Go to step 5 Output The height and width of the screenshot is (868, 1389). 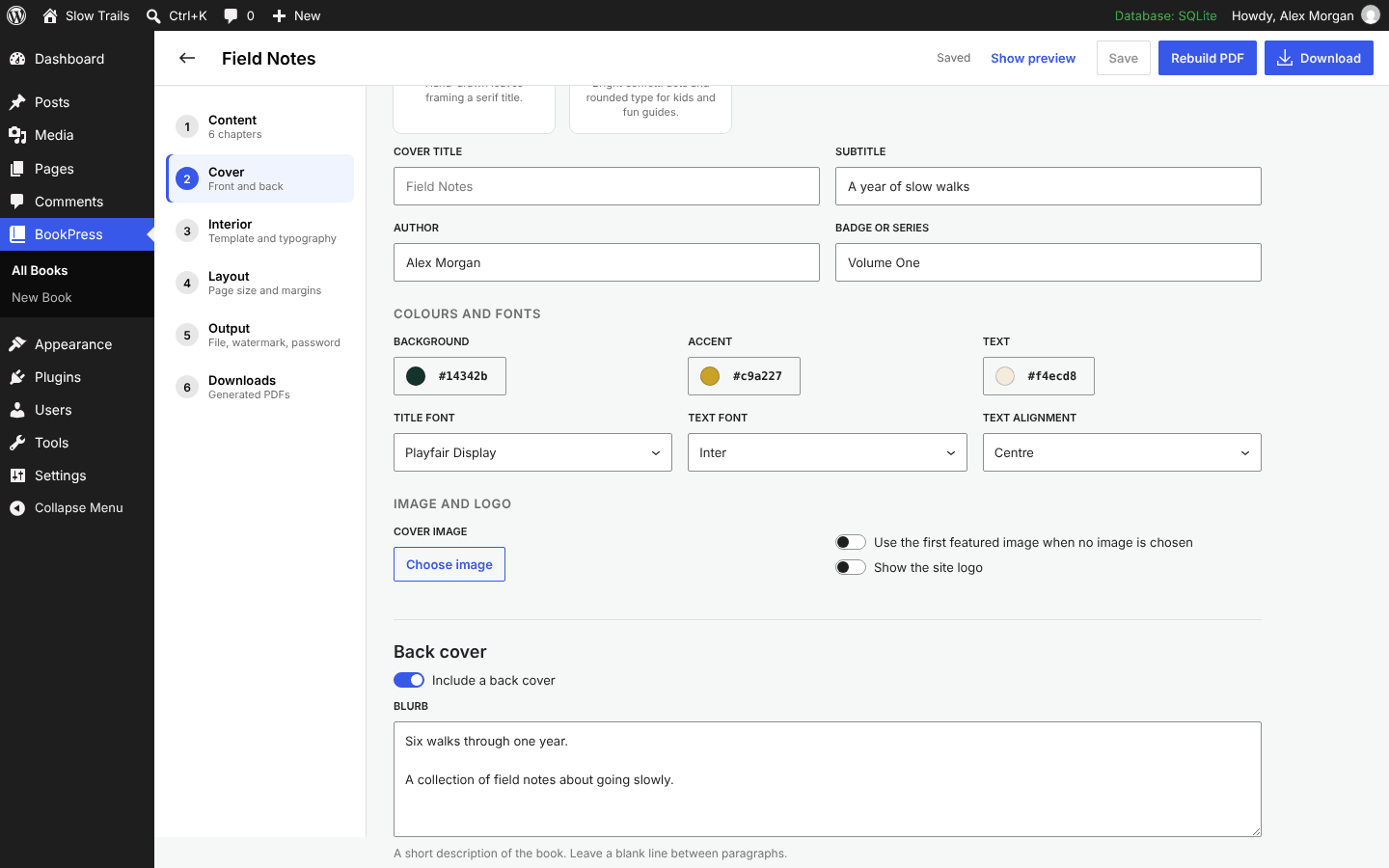260,335
